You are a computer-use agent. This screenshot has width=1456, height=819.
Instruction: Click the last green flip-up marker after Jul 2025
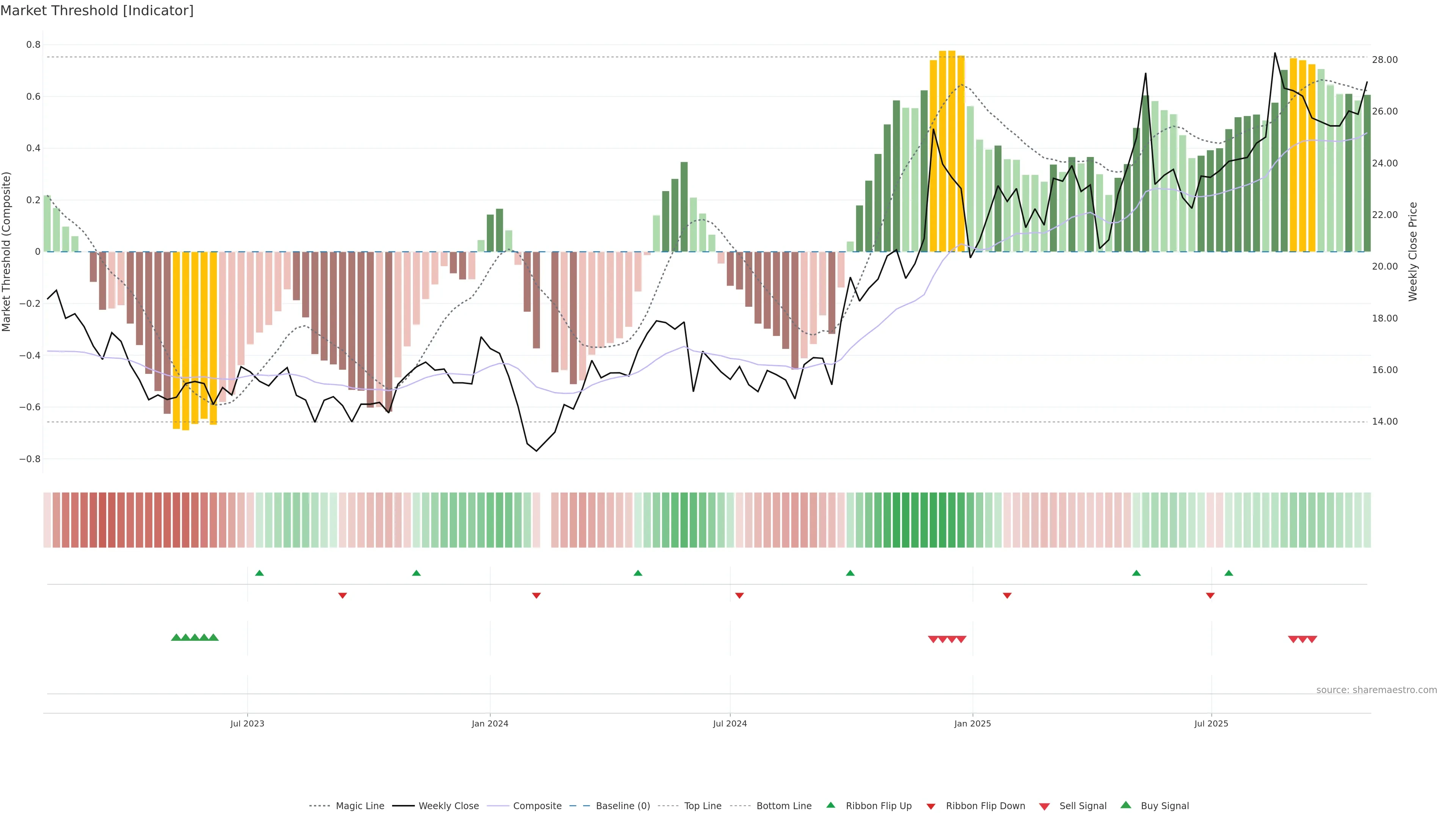[1228, 573]
